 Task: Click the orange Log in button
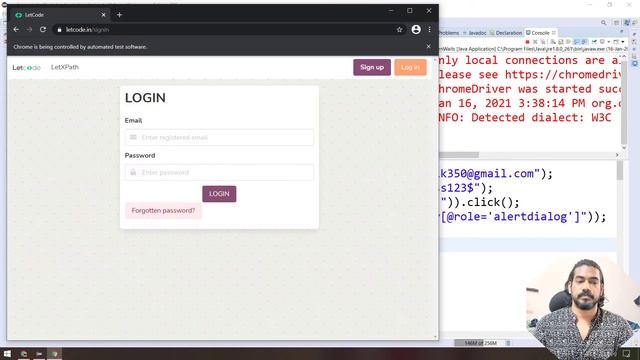(x=410, y=67)
